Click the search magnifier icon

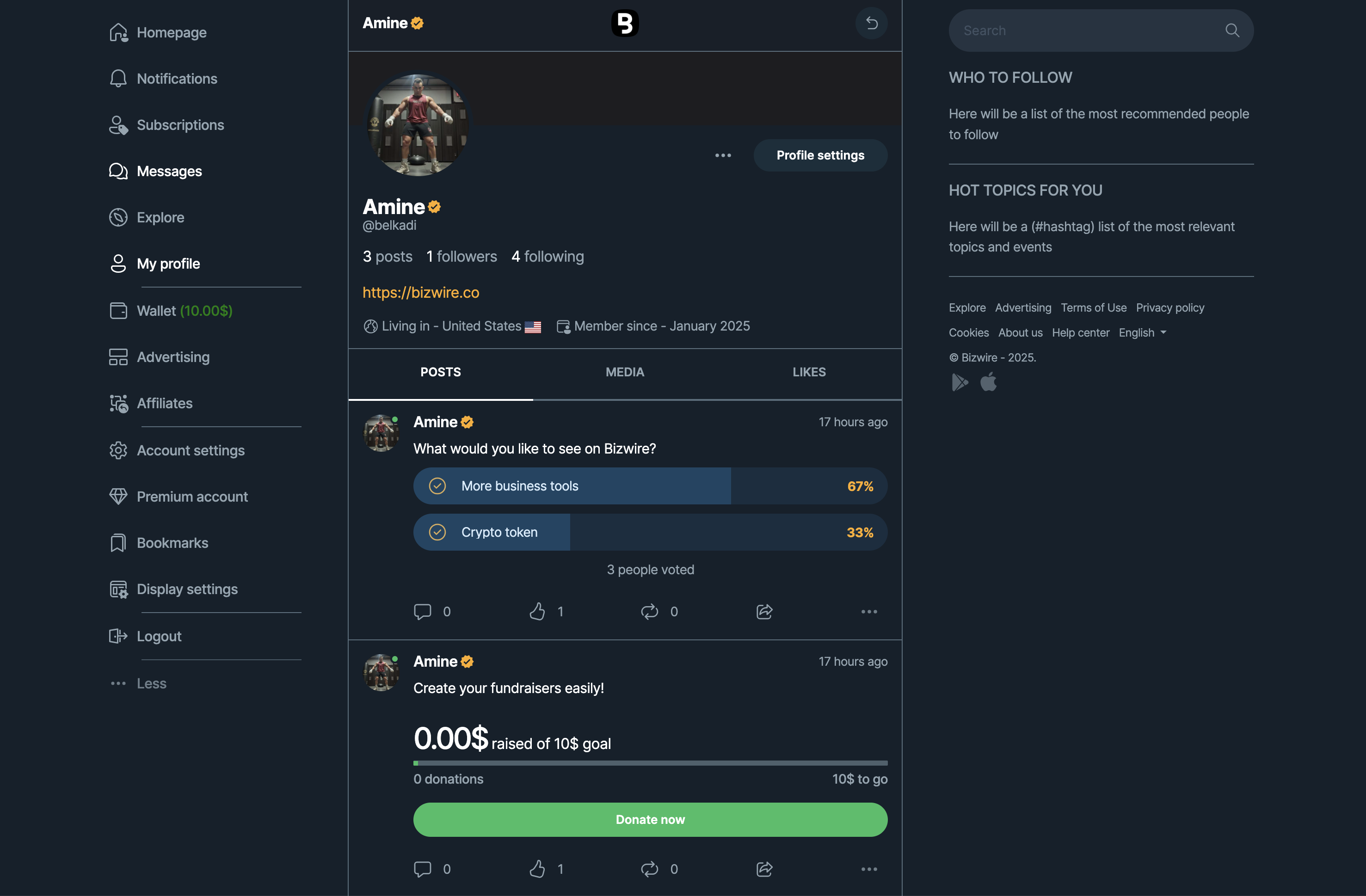[1232, 31]
